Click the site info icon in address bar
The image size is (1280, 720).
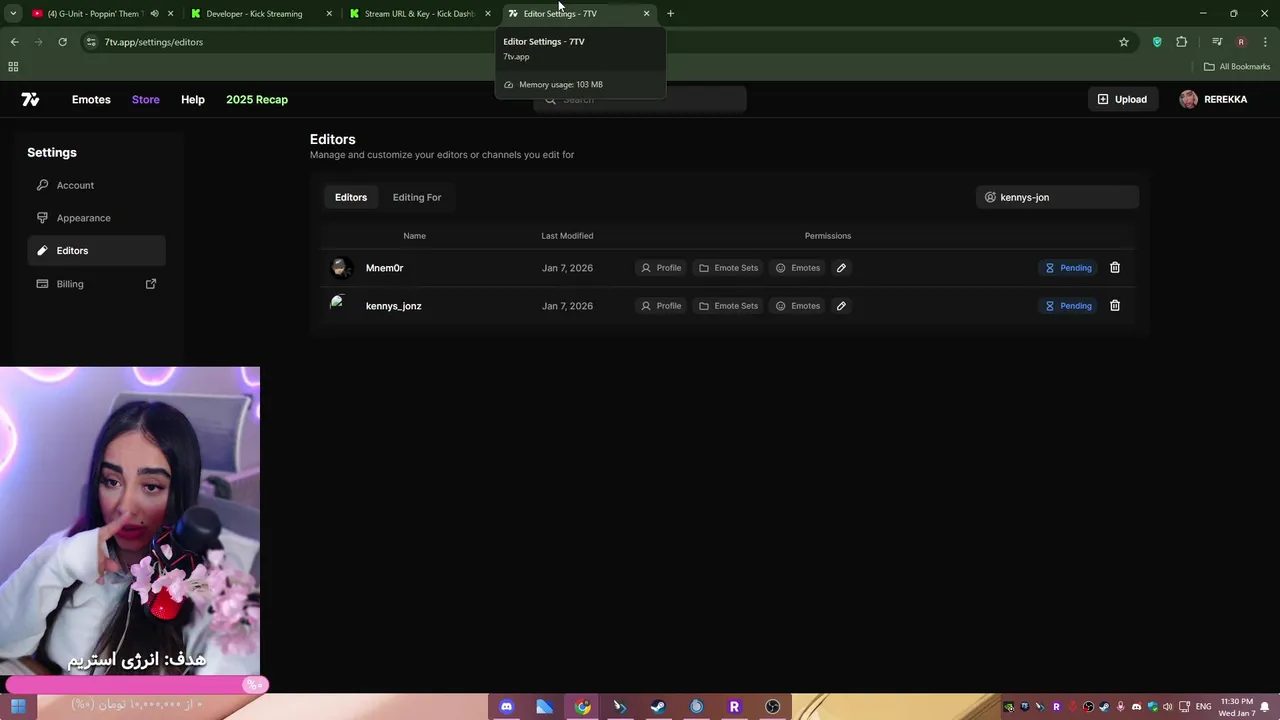click(x=91, y=42)
